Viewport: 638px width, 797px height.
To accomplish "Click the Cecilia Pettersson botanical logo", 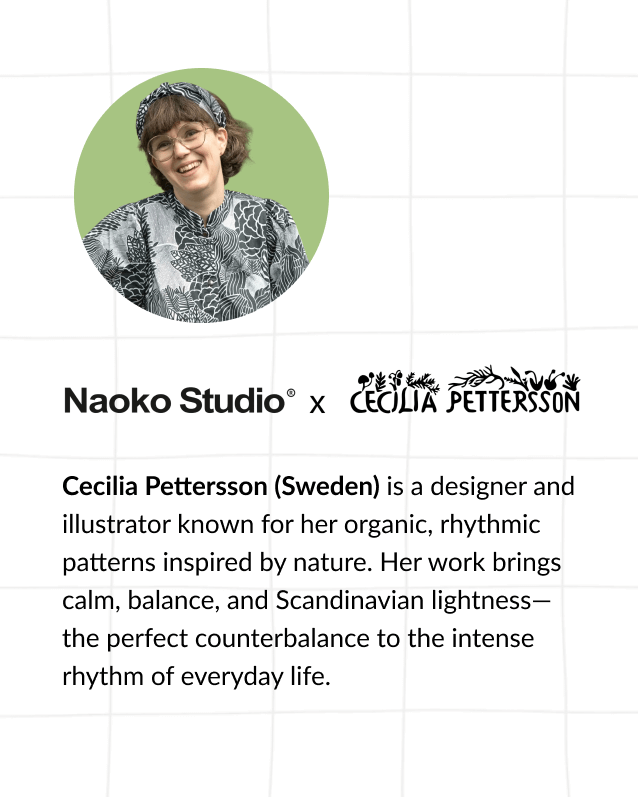I will (465, 391).
